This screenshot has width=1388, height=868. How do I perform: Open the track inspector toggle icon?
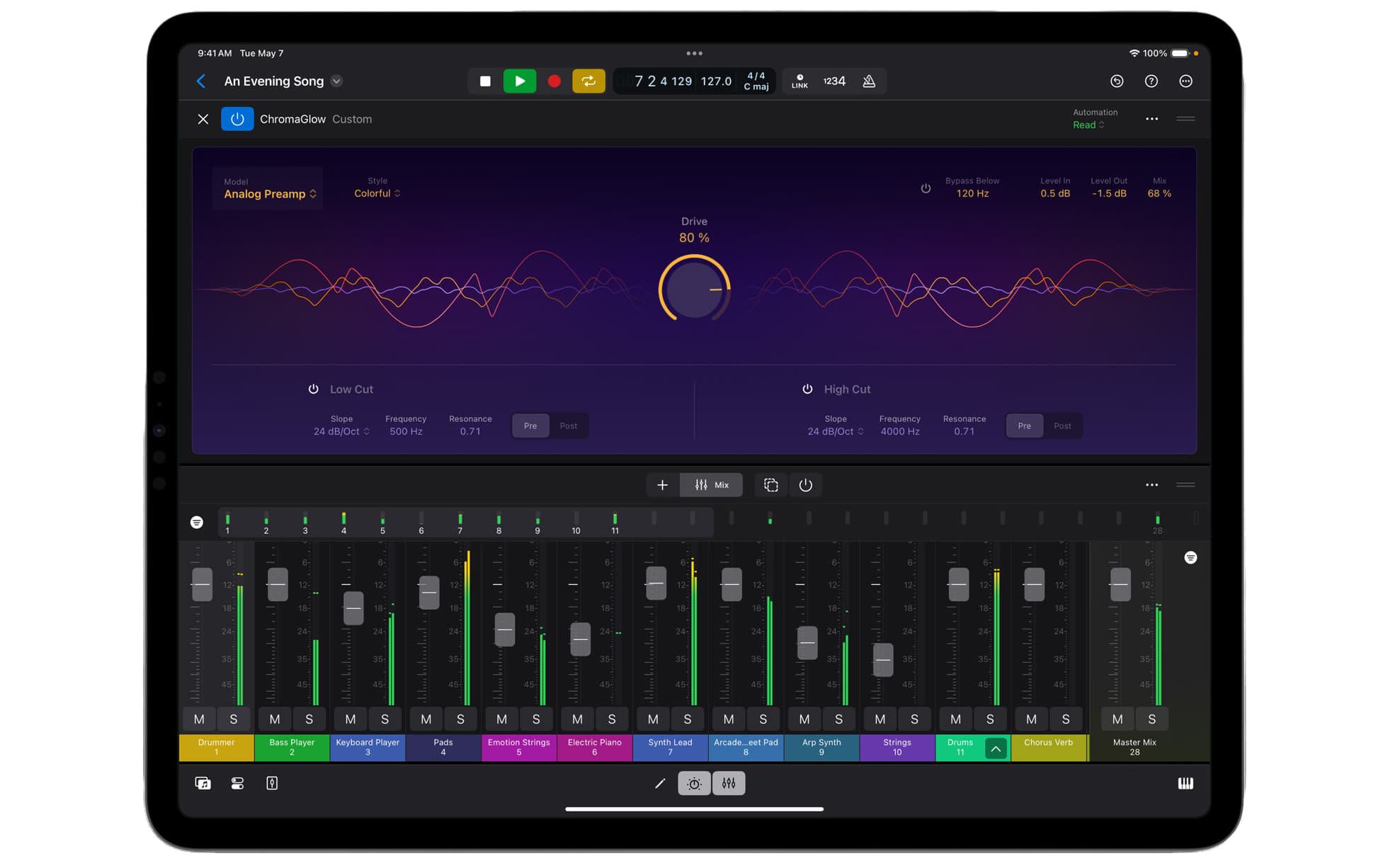[x=237, y=784]
